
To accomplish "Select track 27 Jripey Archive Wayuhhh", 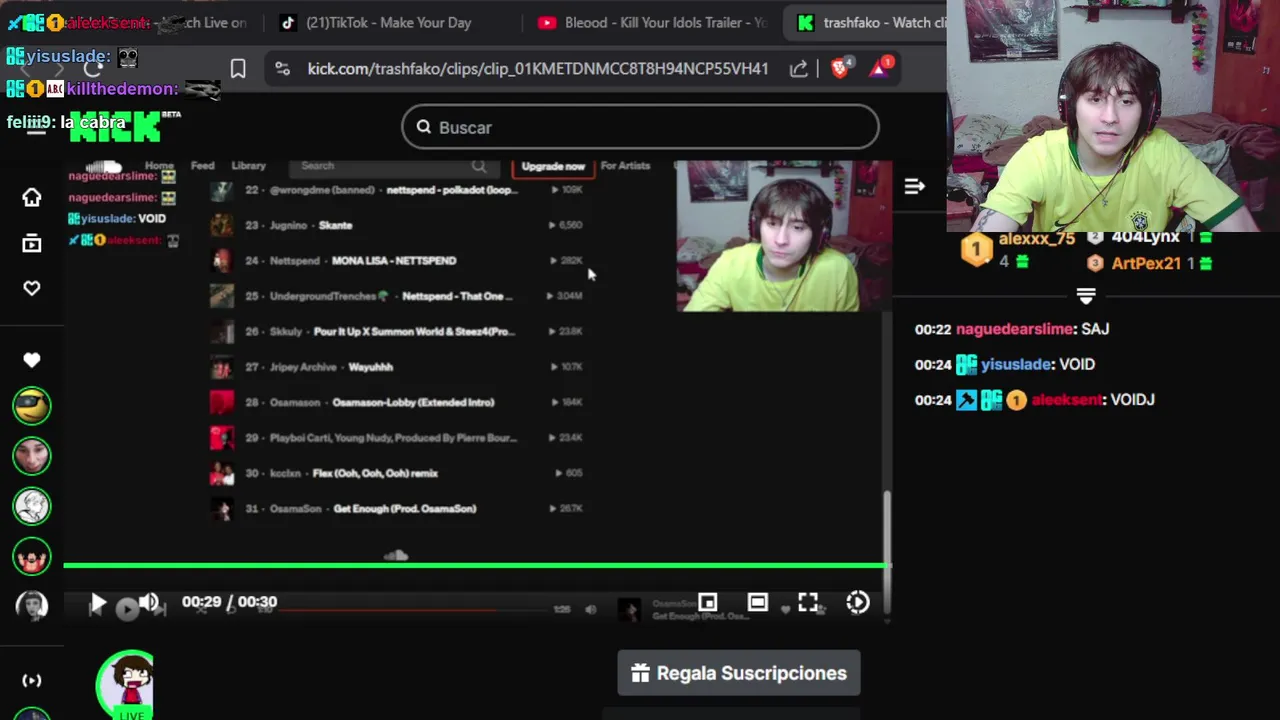I will pyautogui.click(x=396, y=367).
